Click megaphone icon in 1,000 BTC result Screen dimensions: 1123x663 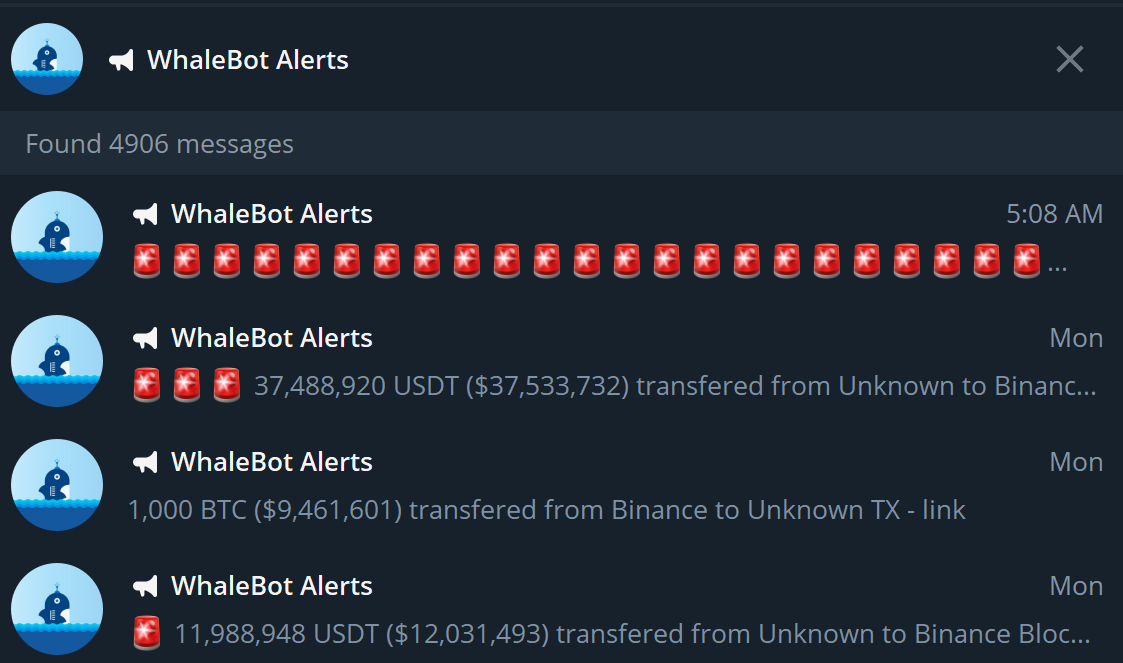point(146,462)
